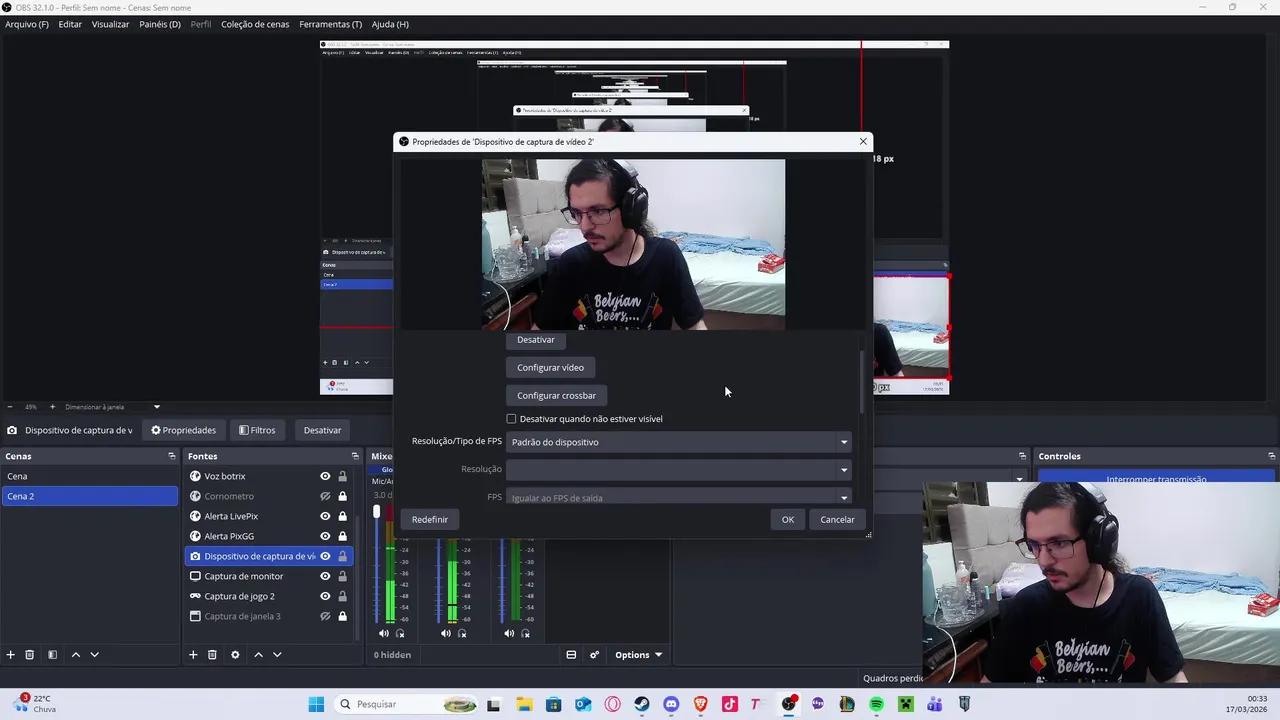This screenshot has height=720, width=1280.
Task: Mute third mixer channel speaker icon
Action: (x=509, y=633)
